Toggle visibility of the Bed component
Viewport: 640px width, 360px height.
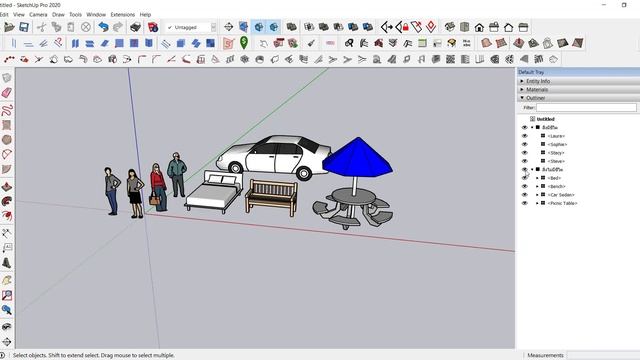(x=525, y=178)
